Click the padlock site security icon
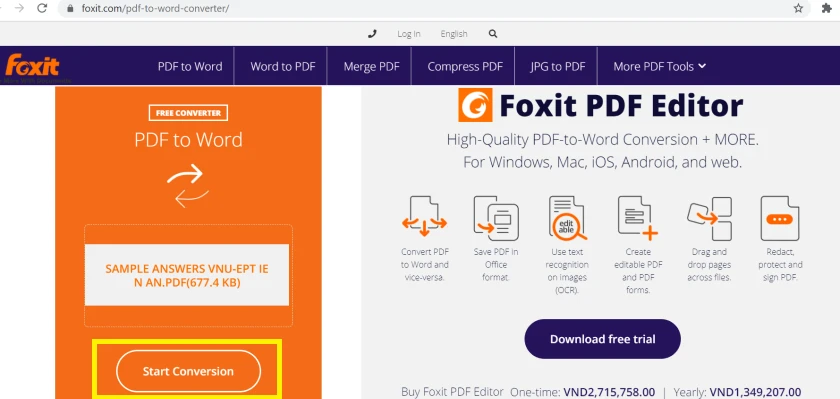The width and height of the screenshot is (840, 399). tap(70, 9)
